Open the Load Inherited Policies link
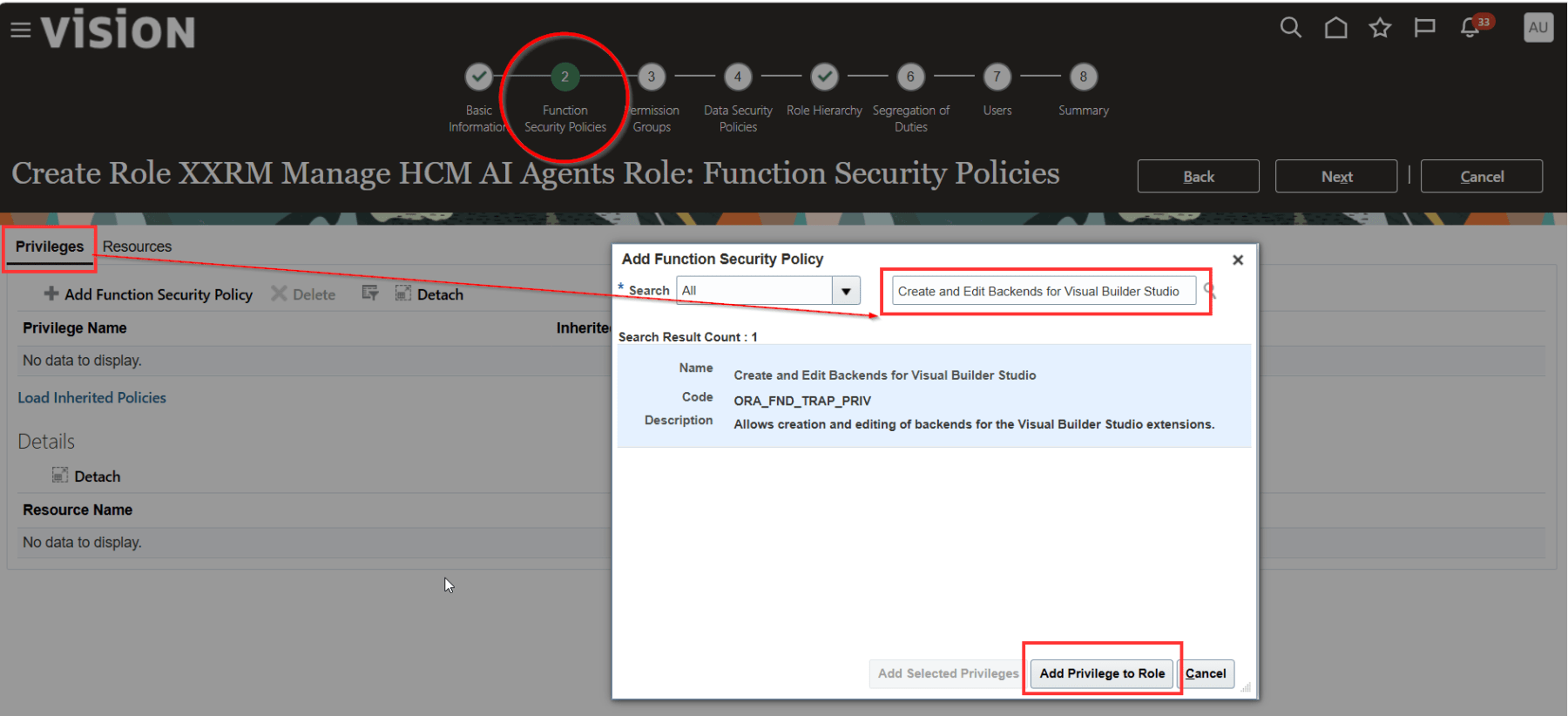 point(91,397)
